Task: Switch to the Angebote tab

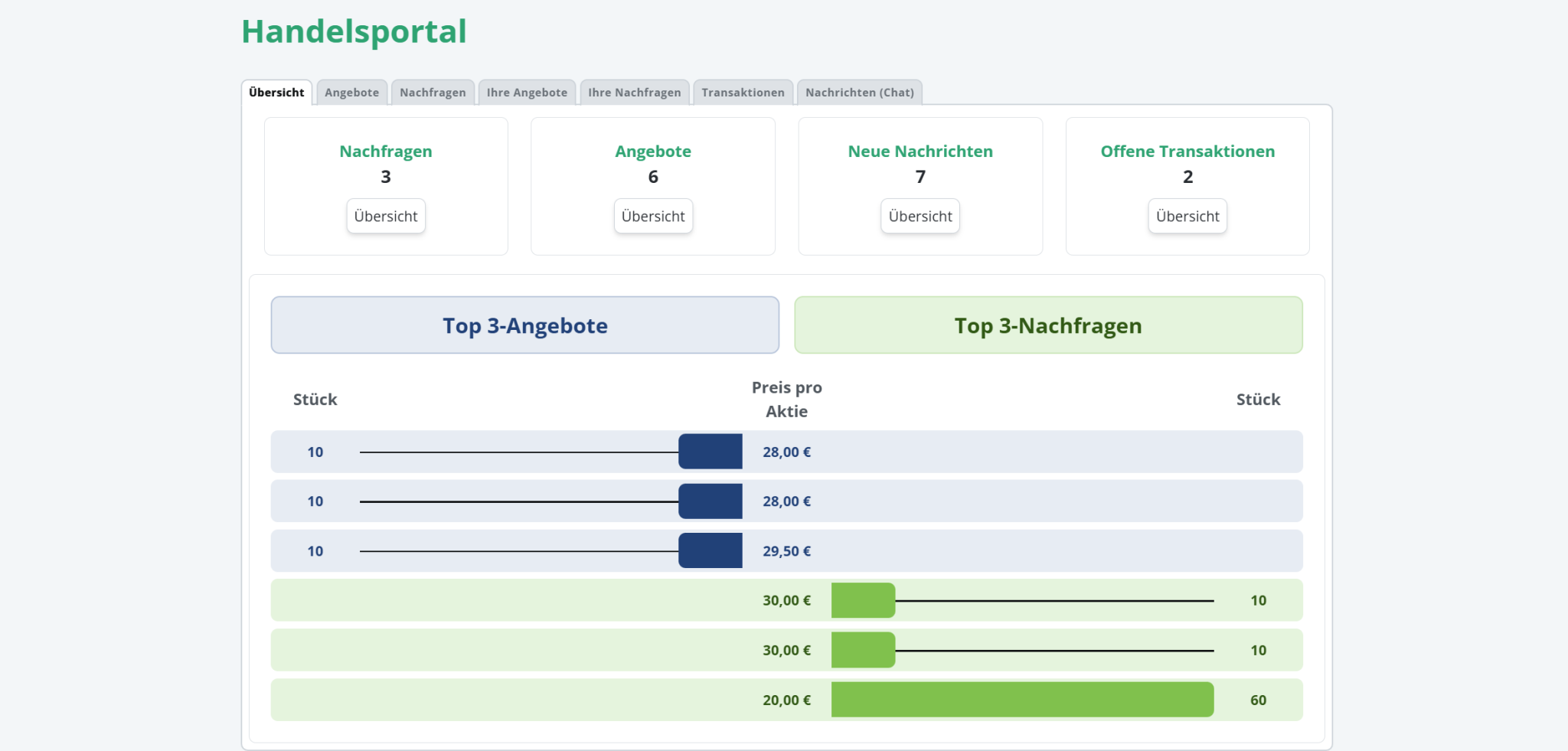Action: (351, 93)
